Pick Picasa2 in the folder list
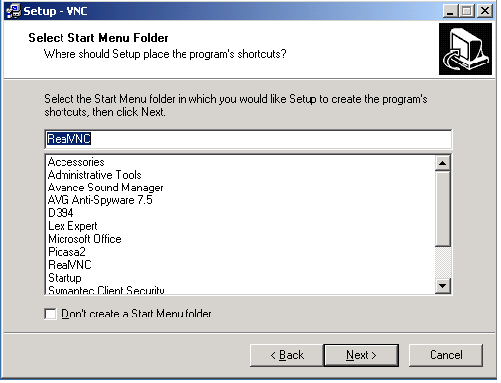 click(x=67, y=252)
